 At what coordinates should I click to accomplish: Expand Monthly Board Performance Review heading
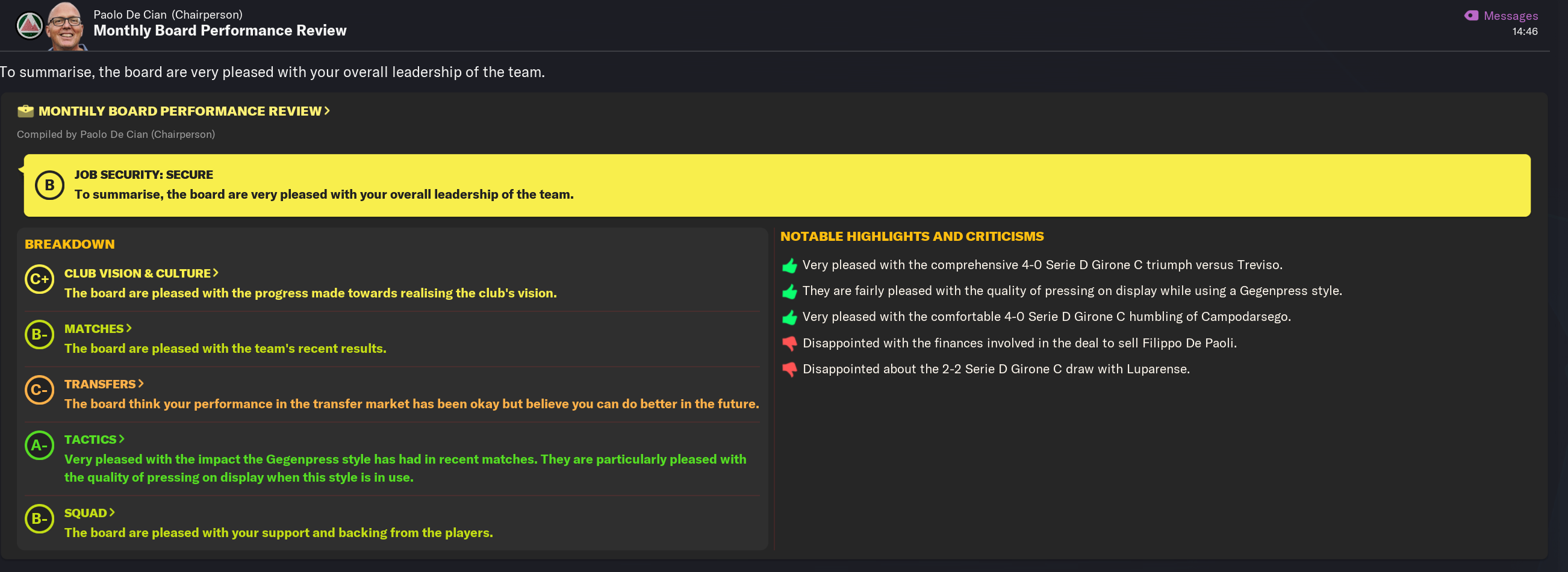click(x=184, y=111)
